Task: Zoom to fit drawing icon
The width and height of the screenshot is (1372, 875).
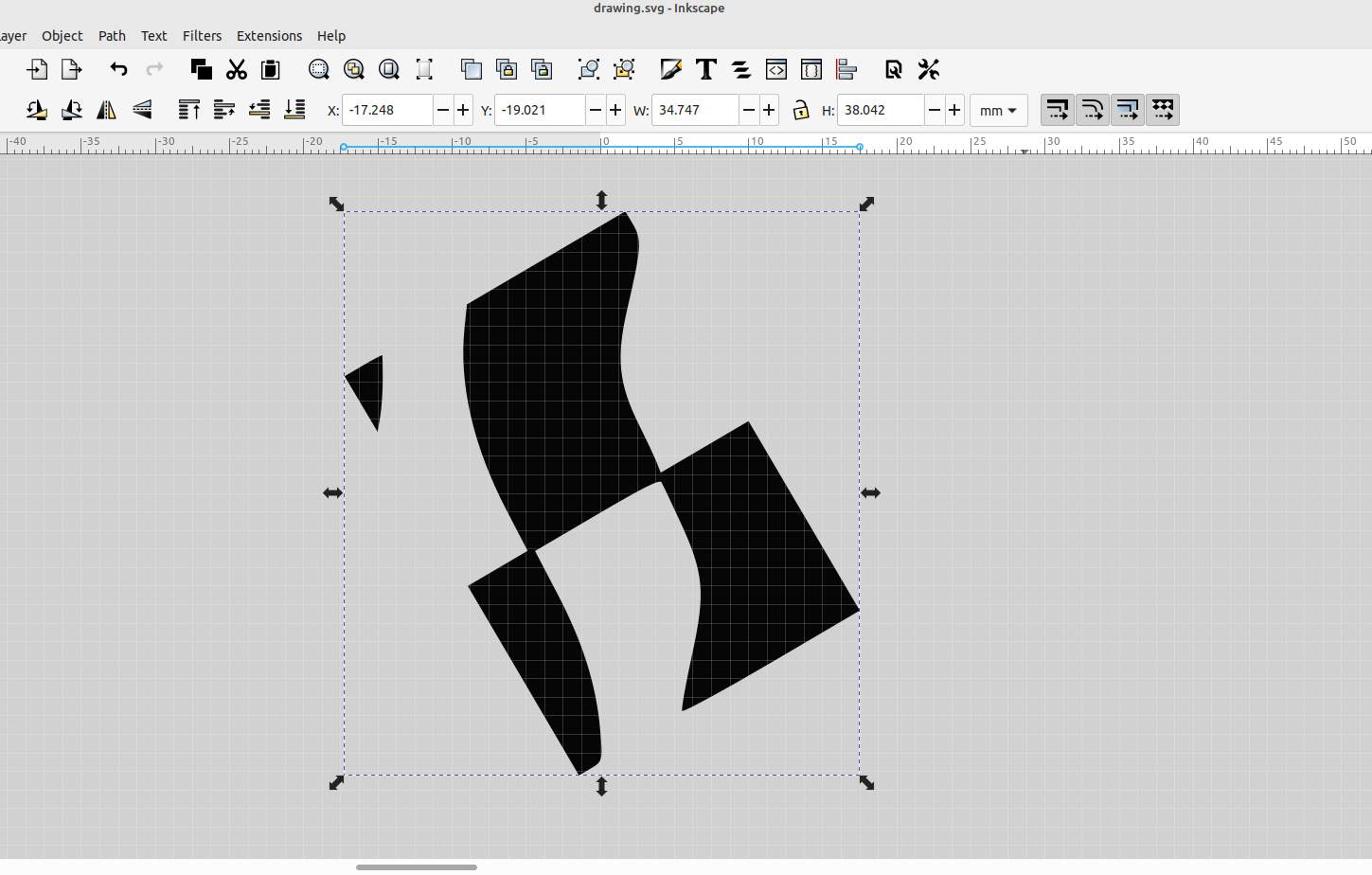Action: pos(354,69)
